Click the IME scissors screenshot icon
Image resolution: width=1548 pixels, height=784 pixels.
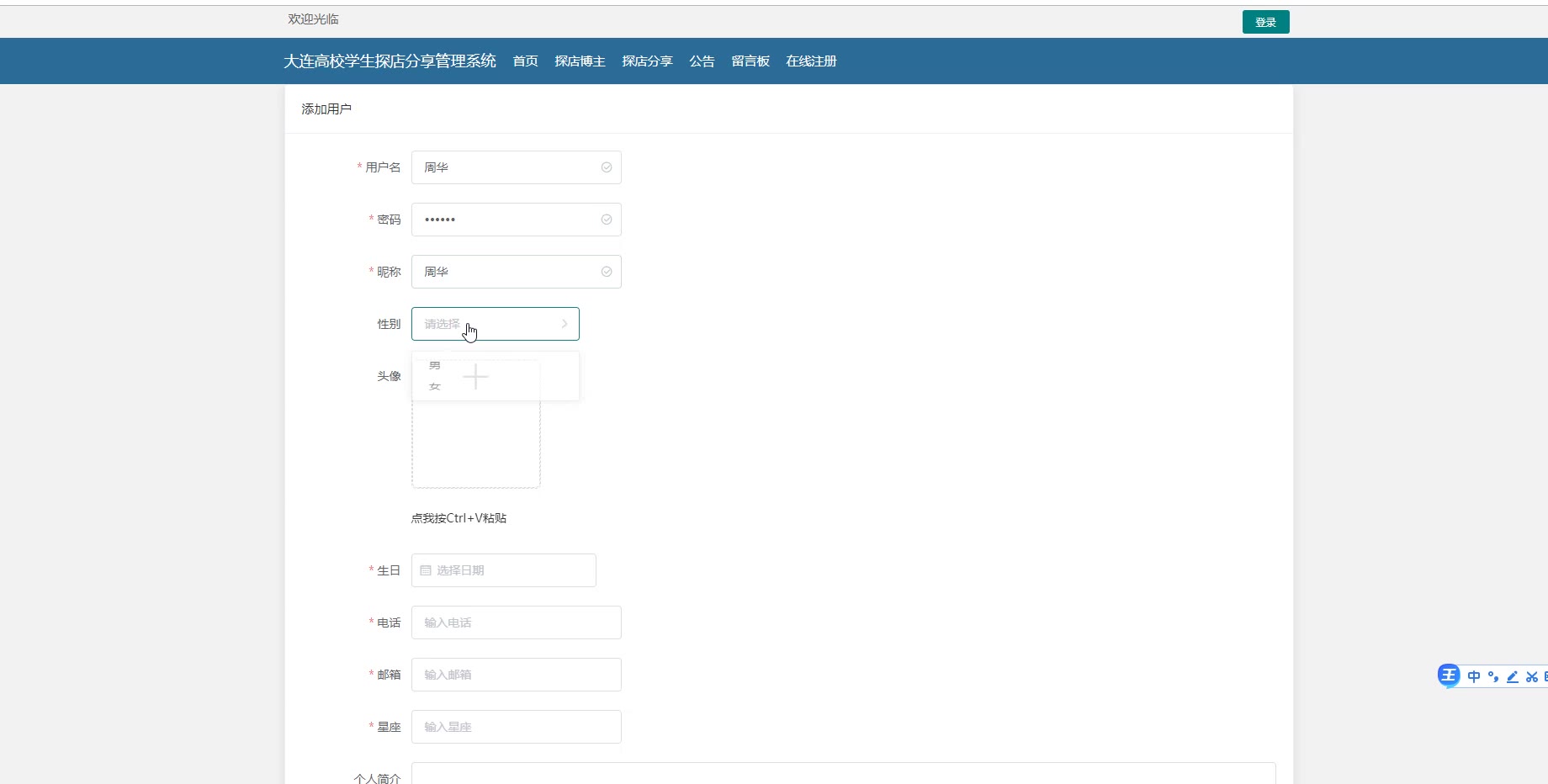pyautogui.click(x=1532, y=676)
